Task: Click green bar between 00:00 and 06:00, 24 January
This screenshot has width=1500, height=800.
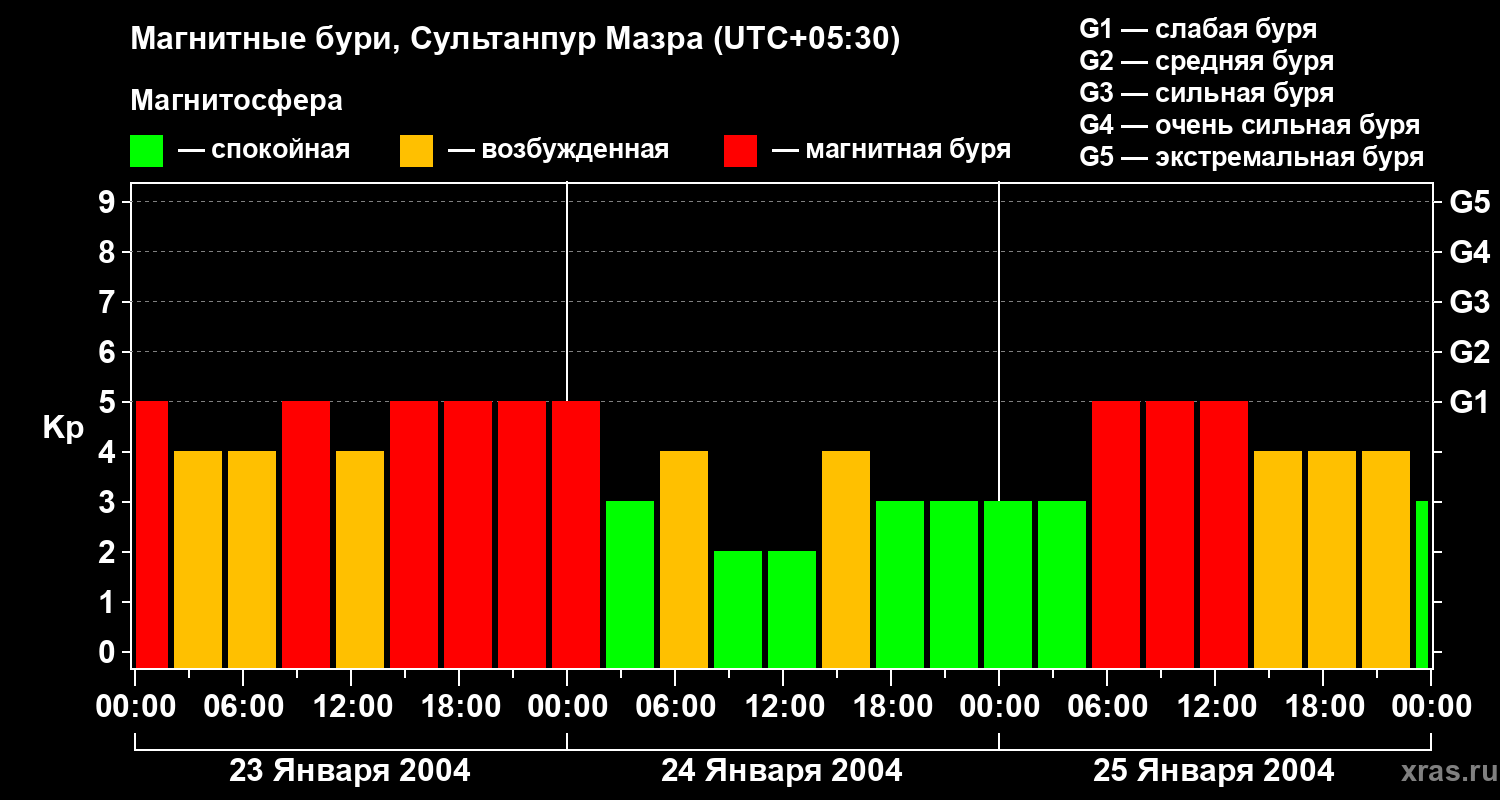Action: click(x=630, y=584)
